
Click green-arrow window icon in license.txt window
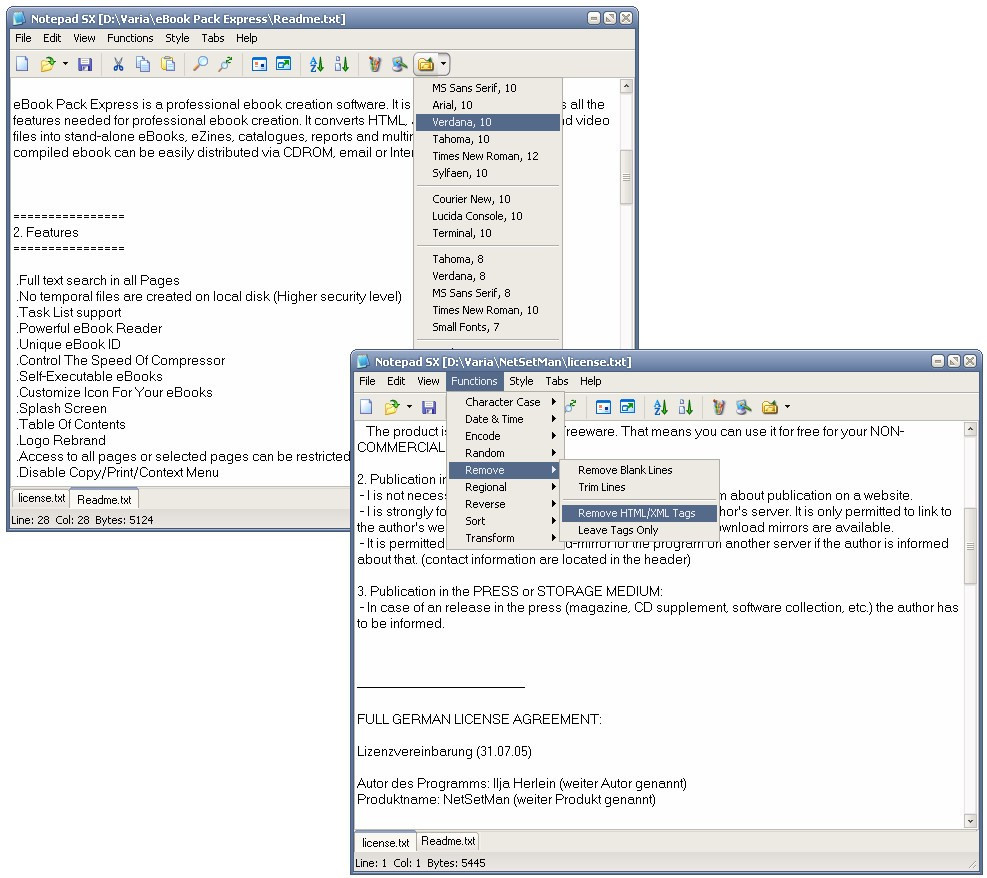(x=628, y=407)
